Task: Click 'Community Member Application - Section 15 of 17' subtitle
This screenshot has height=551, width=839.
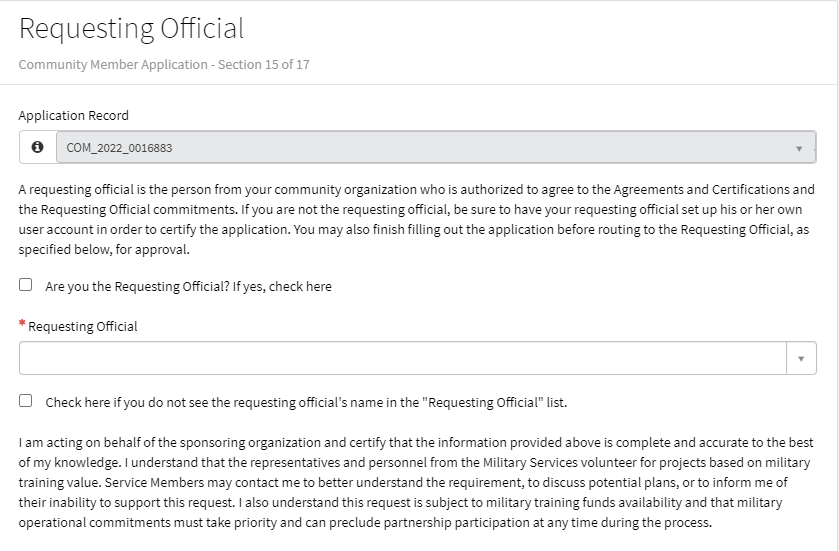Action: (164, 65)
